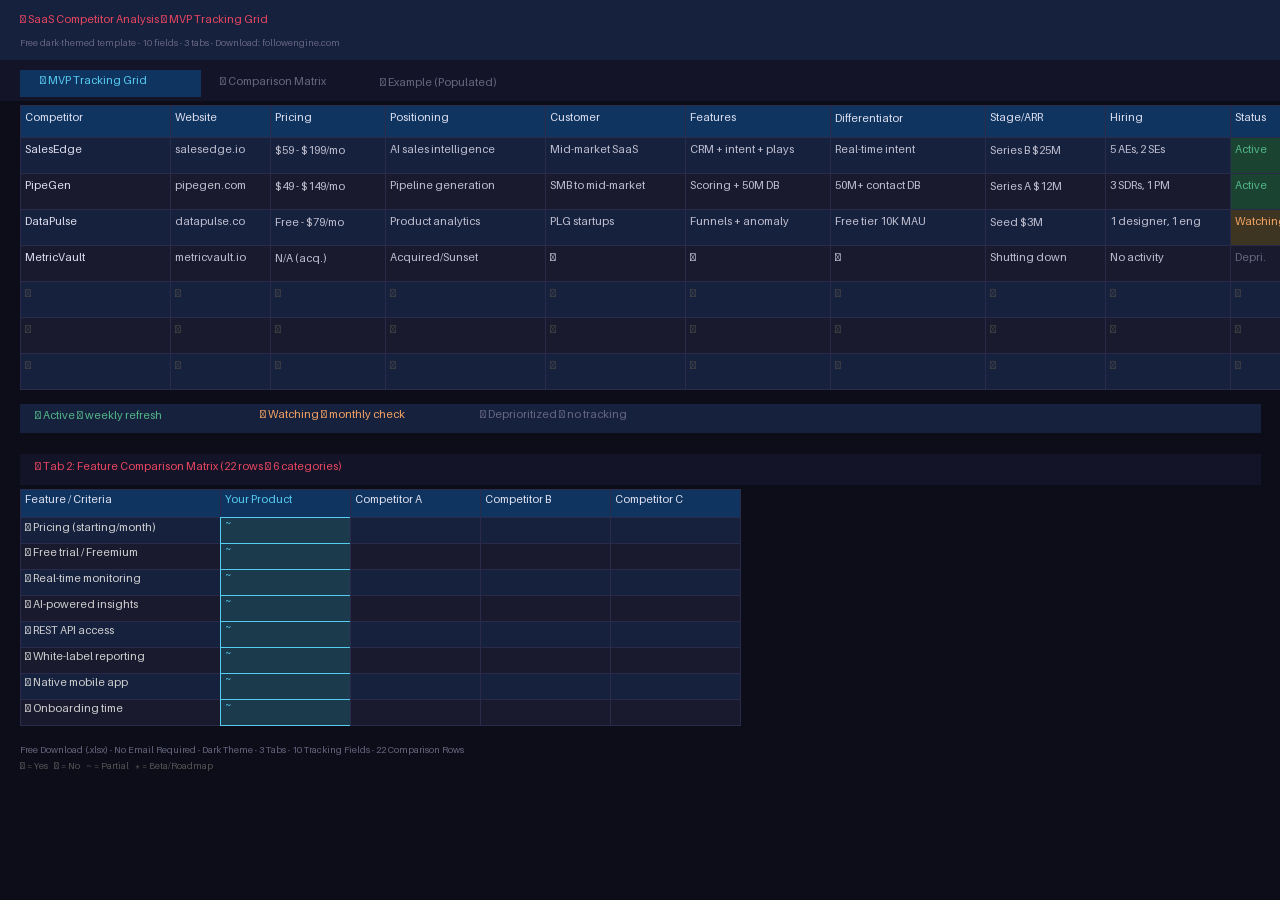
Task: Click the Watching monthly check legend
Action: (x=332, y=415)
